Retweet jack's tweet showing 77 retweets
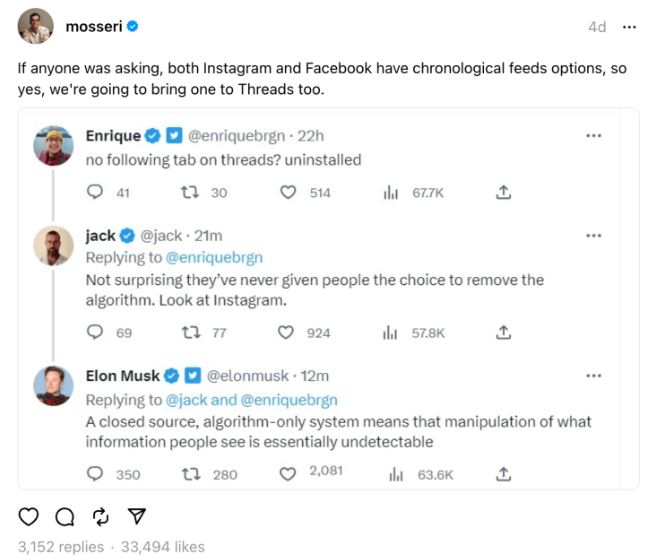649x555 pixels. [x=185, y=332]
